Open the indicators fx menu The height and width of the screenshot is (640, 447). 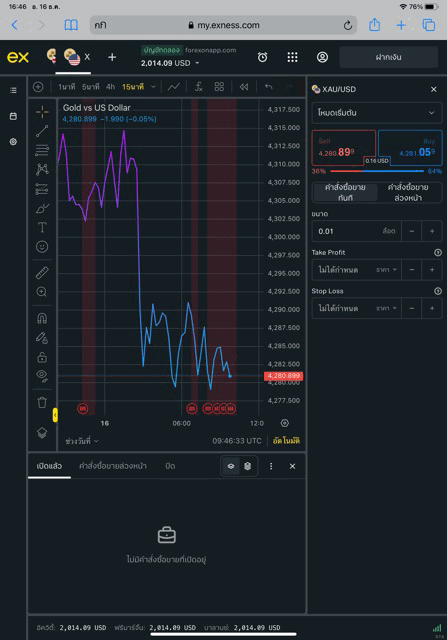coord(198,87)
